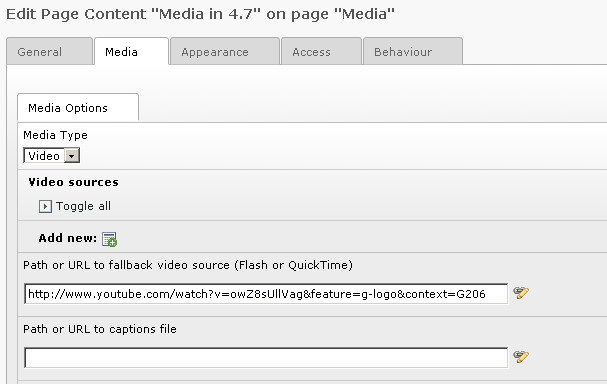Open the Appearance tab
Image resolution: width=607 pixels, height=384 pixels.
225,51
